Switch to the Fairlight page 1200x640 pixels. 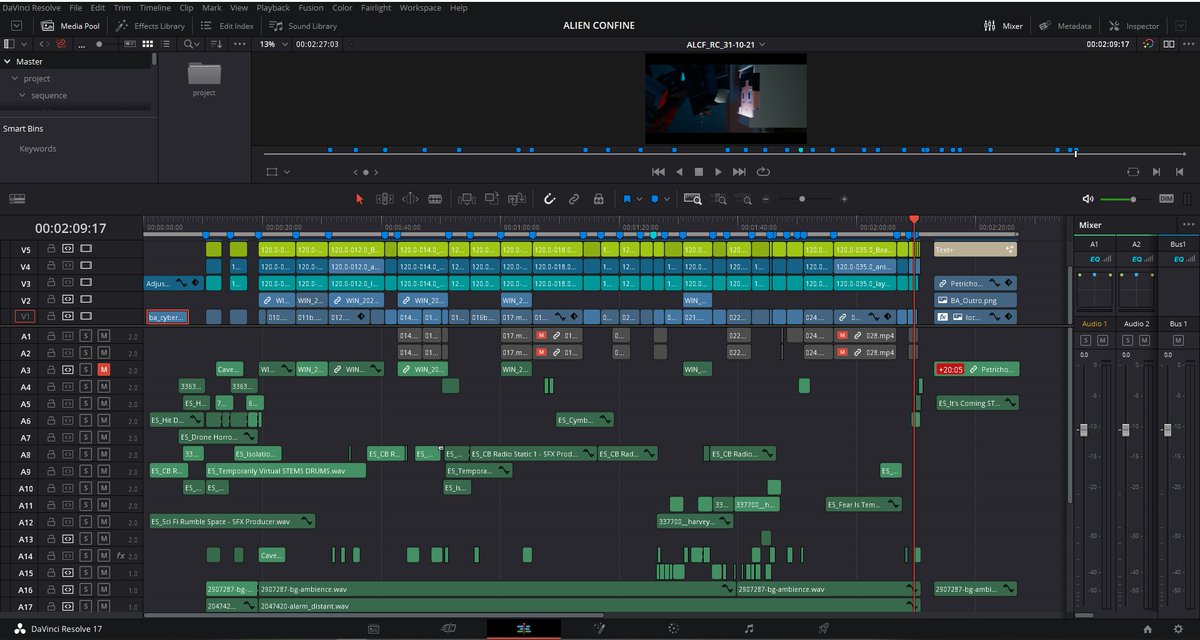[x=748, y=629]
